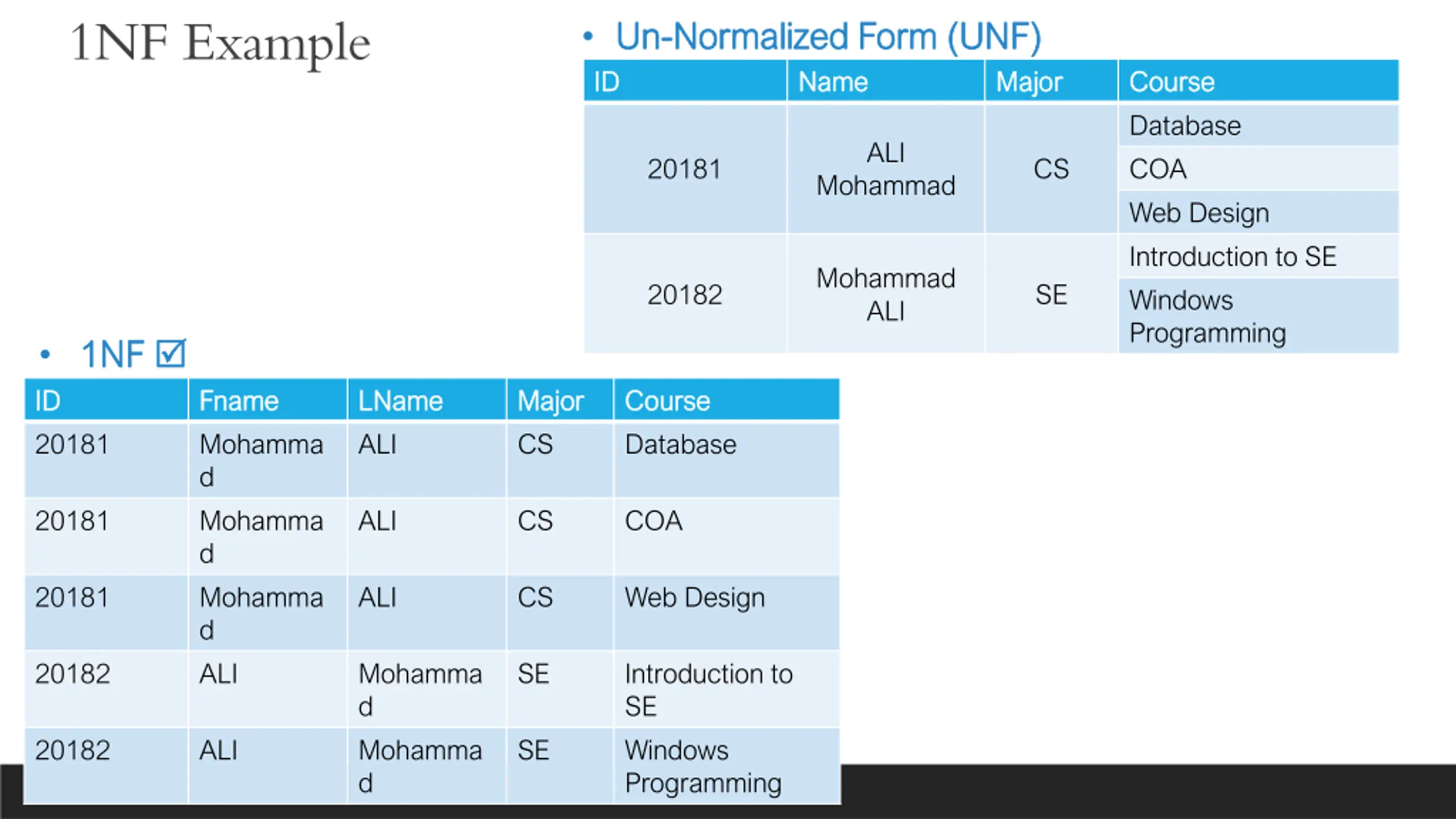
Task: Click the 'Introduction to SE' UNF cell
Action: click(1259, 257)
